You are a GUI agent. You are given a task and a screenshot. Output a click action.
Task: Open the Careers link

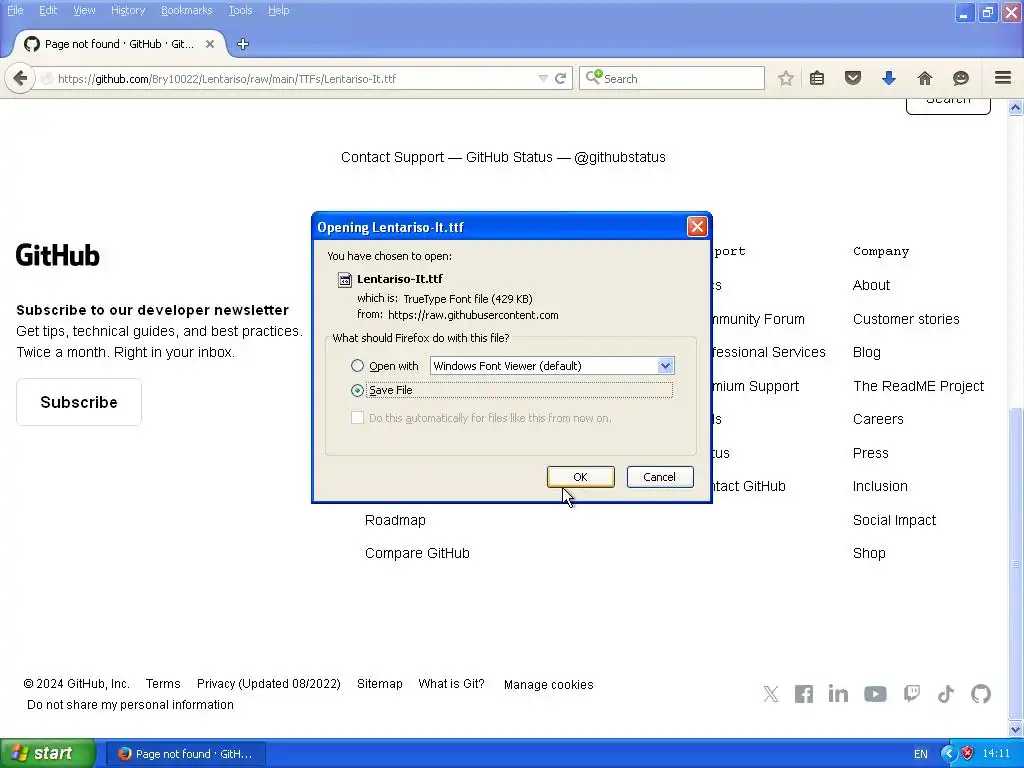878,419
